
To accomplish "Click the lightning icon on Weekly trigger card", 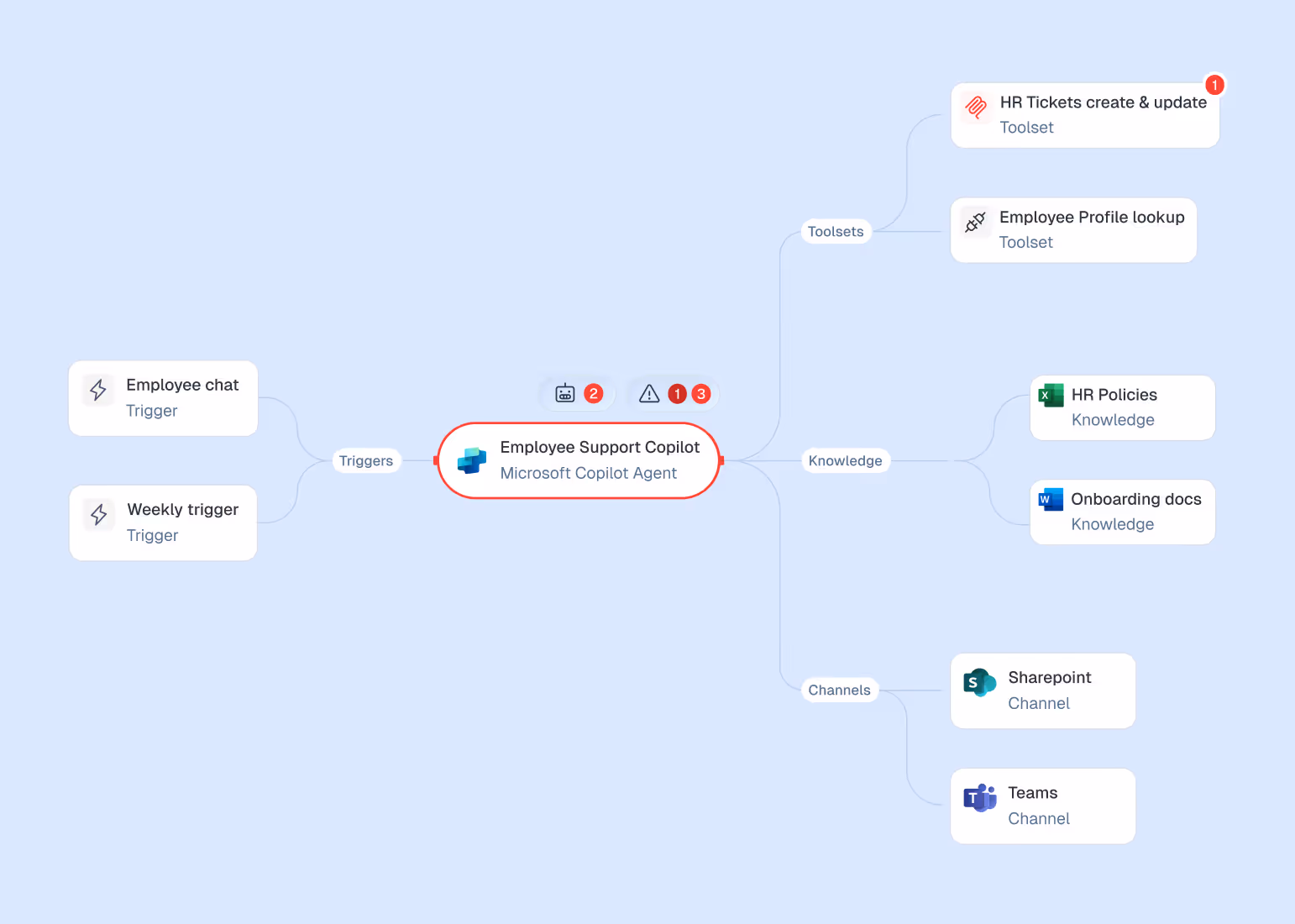I will [x=99, y=514].
